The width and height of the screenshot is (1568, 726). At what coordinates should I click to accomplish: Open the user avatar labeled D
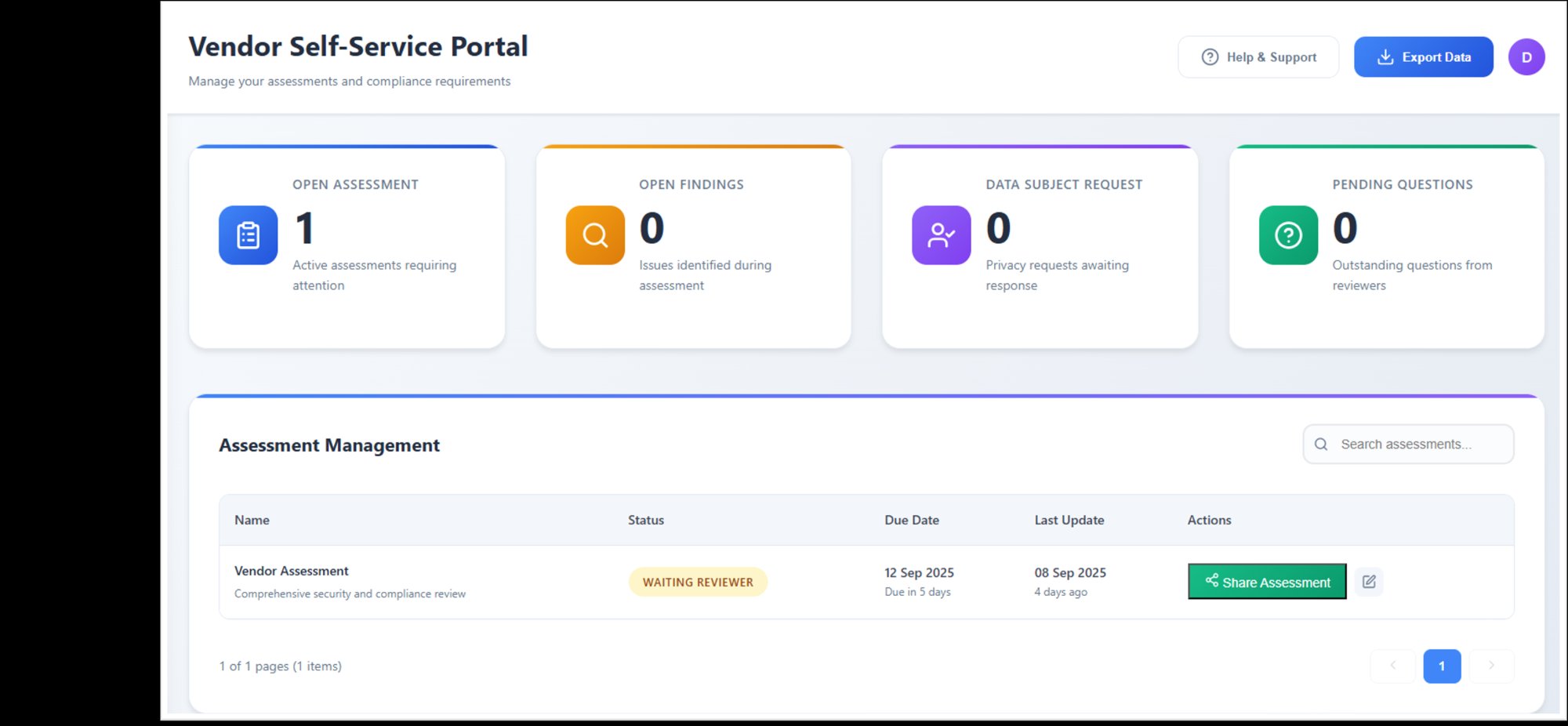point(1526,56)
